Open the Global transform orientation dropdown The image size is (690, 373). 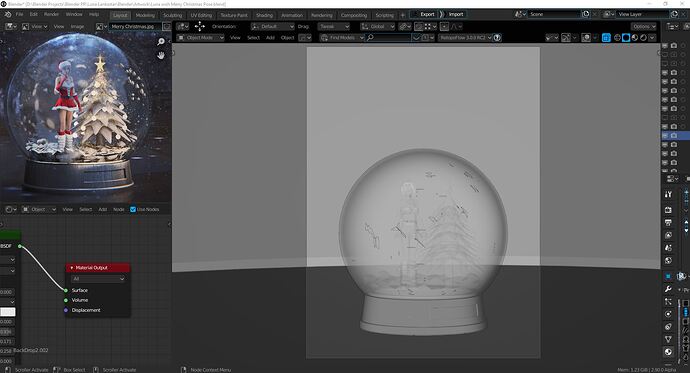pos(377,26)
